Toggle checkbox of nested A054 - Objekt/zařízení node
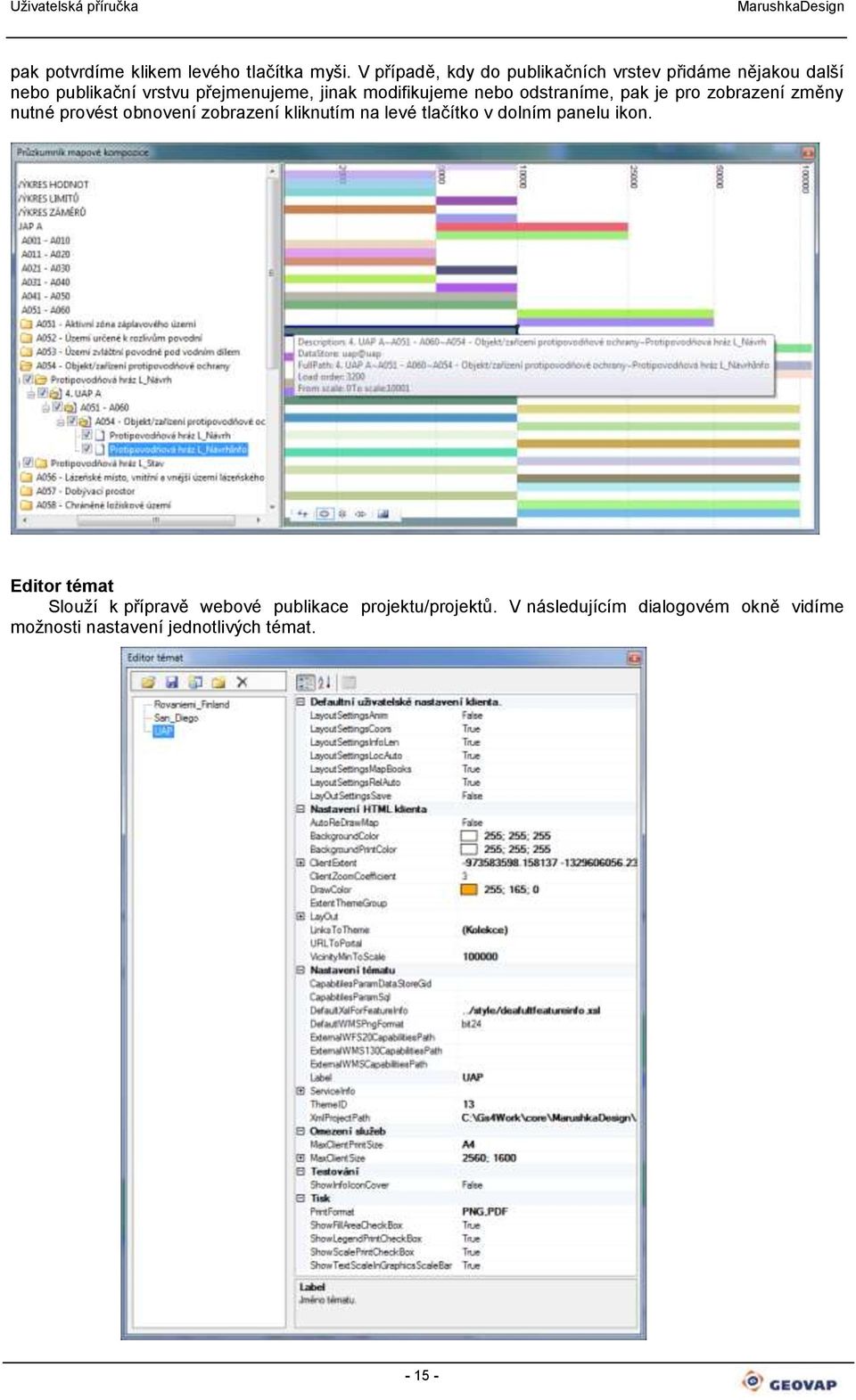This screenshot has width=856, height=1400. point(72,422)
